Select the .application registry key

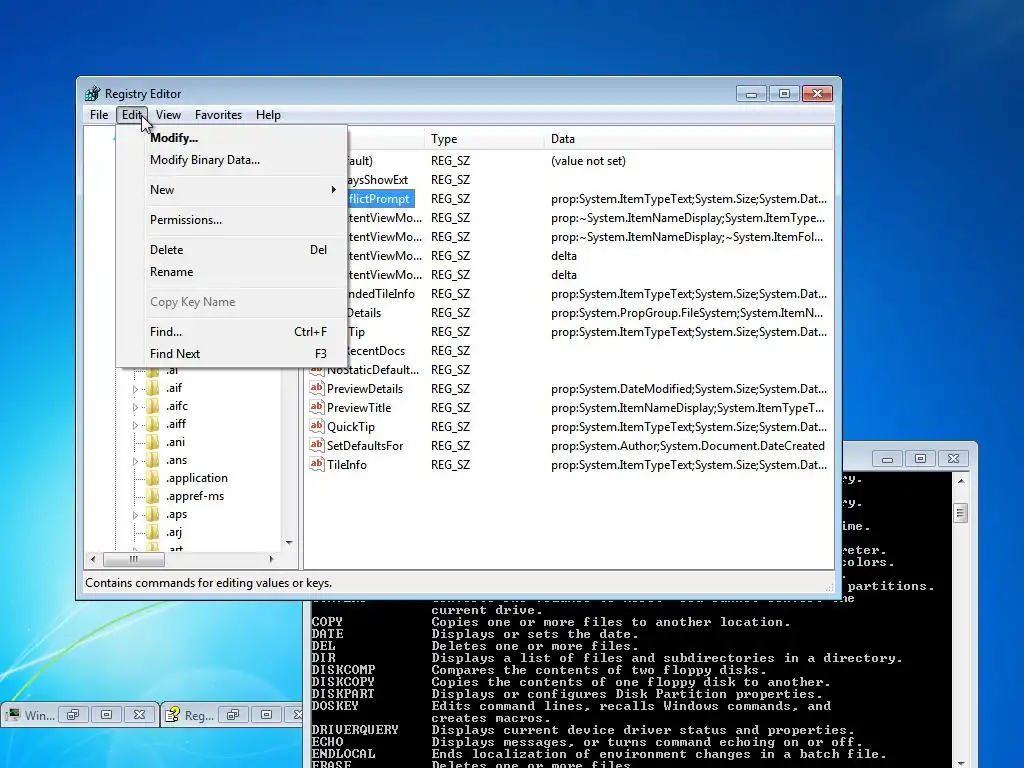pos(197,478)
